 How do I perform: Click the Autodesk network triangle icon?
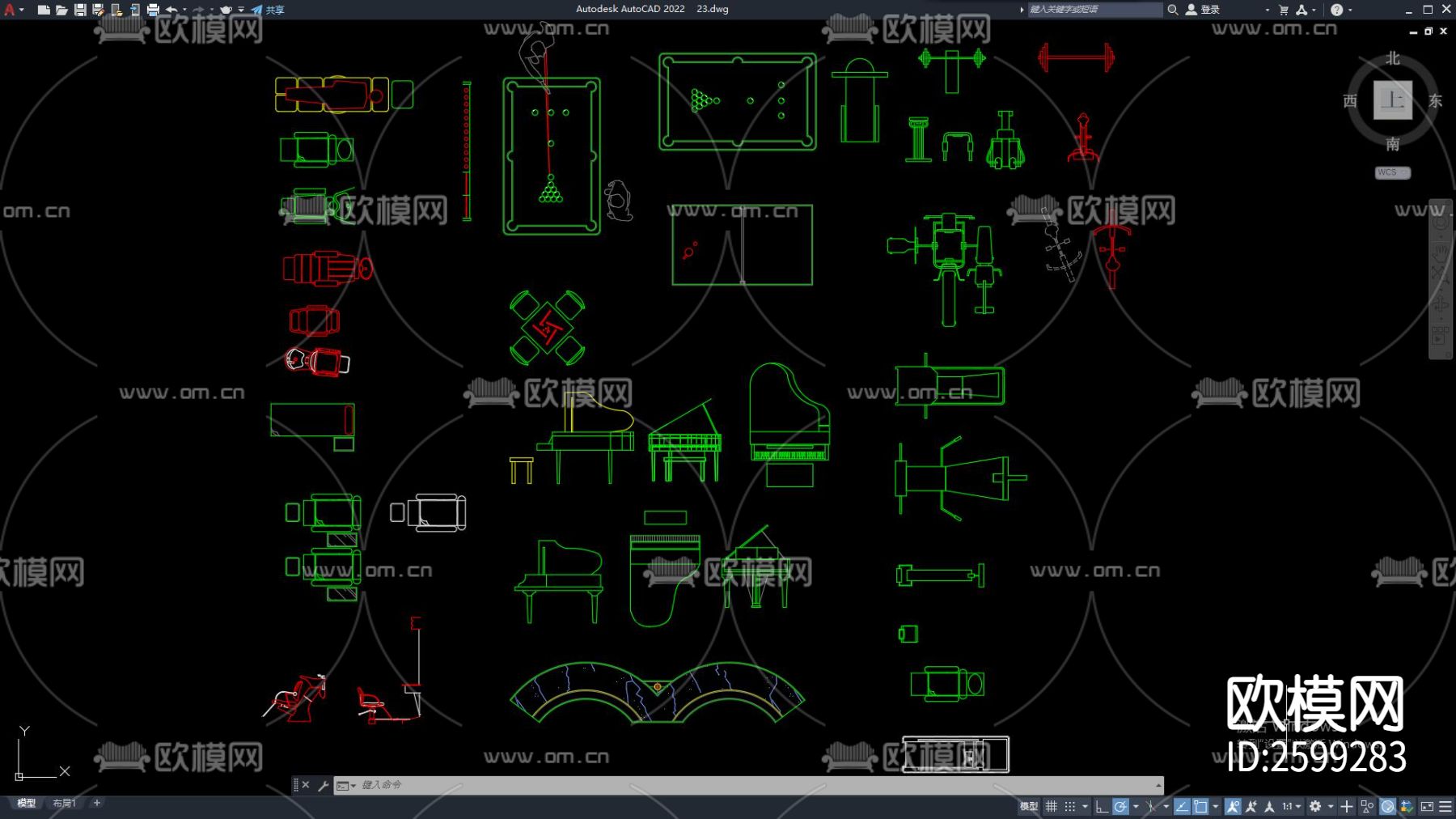1302,10
